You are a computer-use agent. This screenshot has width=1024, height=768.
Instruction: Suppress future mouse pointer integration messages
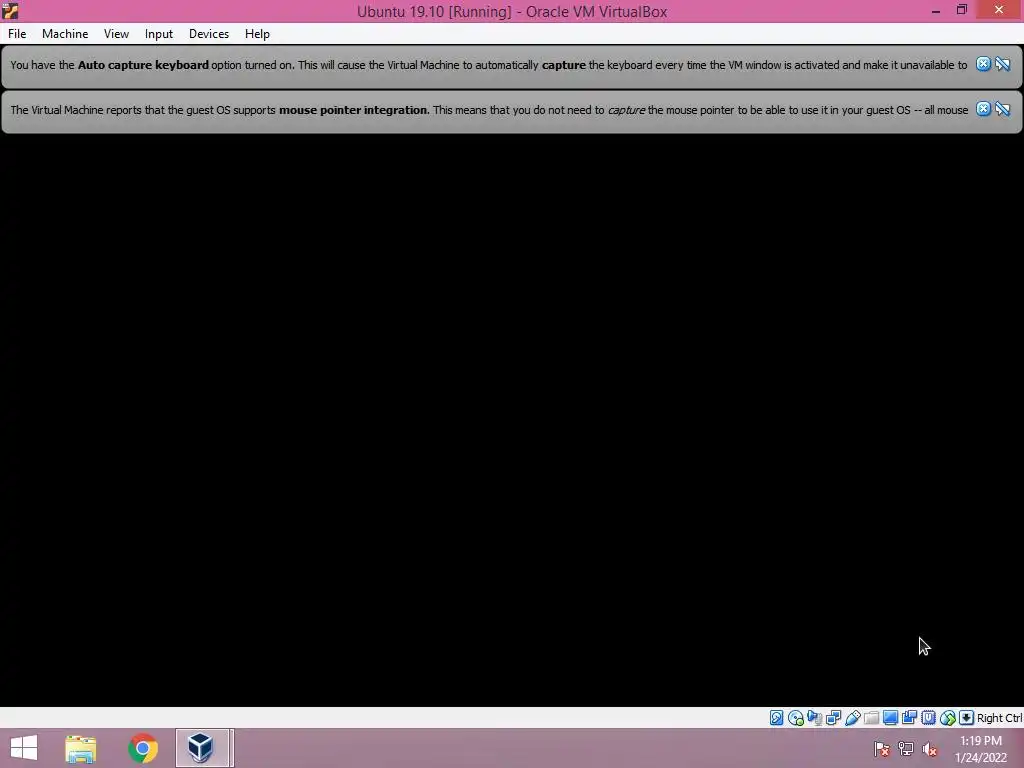tap(1002, 109)
